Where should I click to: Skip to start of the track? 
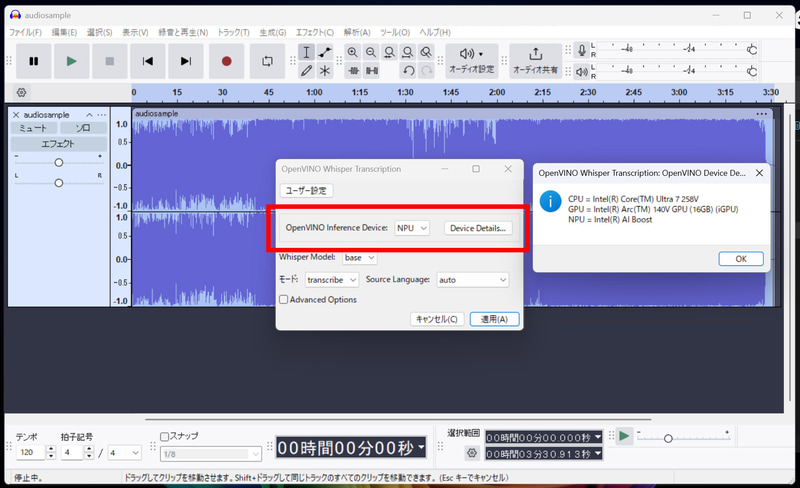(x=148, y=61)
